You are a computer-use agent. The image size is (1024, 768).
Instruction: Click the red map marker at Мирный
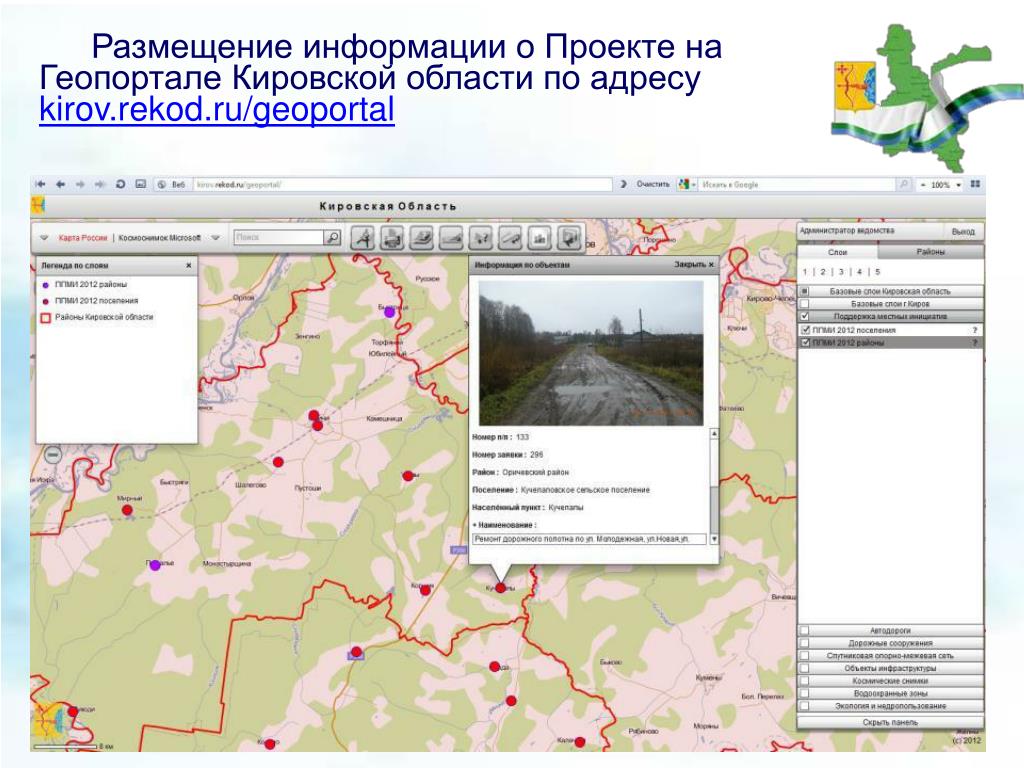(127, 510)
